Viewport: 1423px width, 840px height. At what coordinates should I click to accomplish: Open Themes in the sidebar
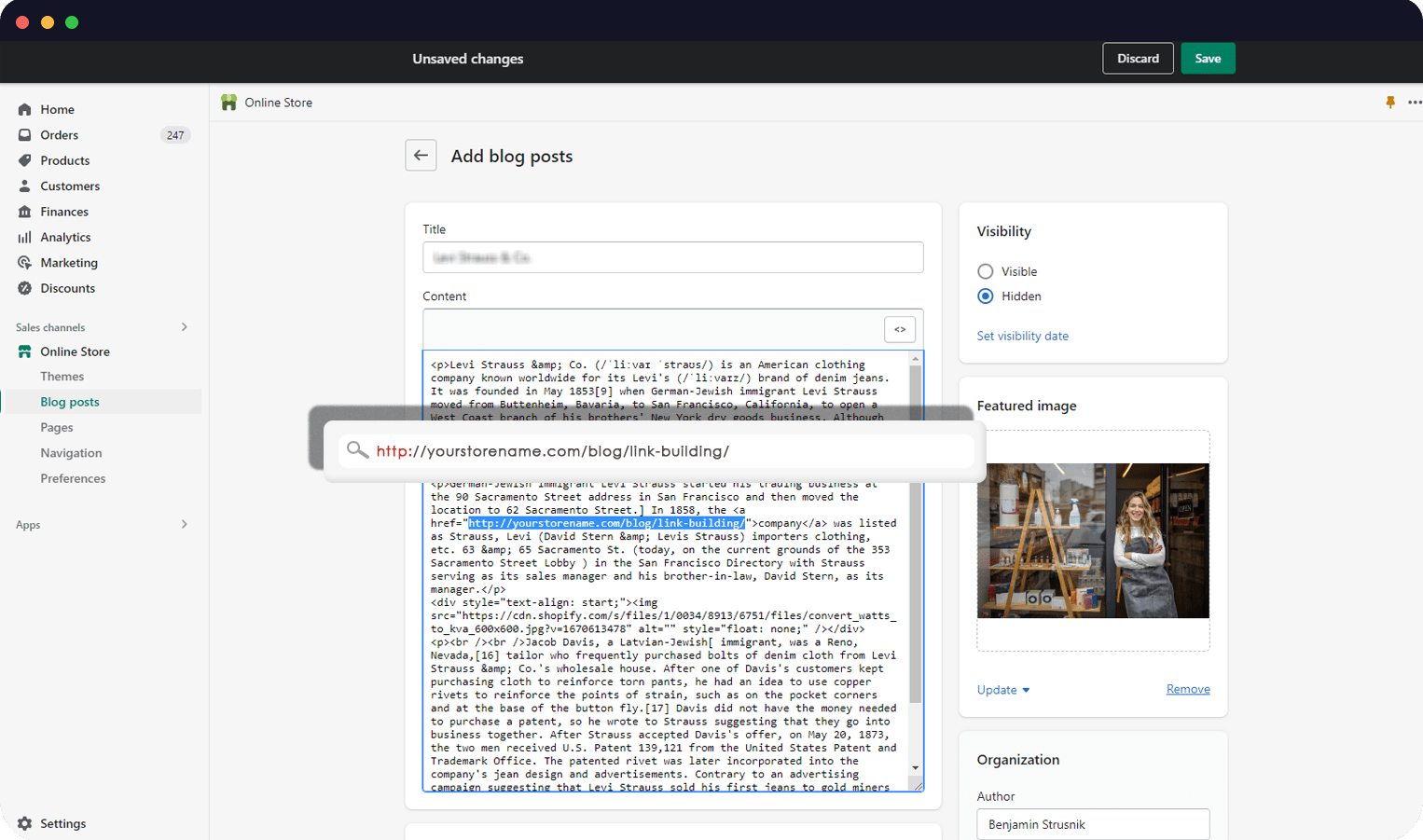point(62,377)
